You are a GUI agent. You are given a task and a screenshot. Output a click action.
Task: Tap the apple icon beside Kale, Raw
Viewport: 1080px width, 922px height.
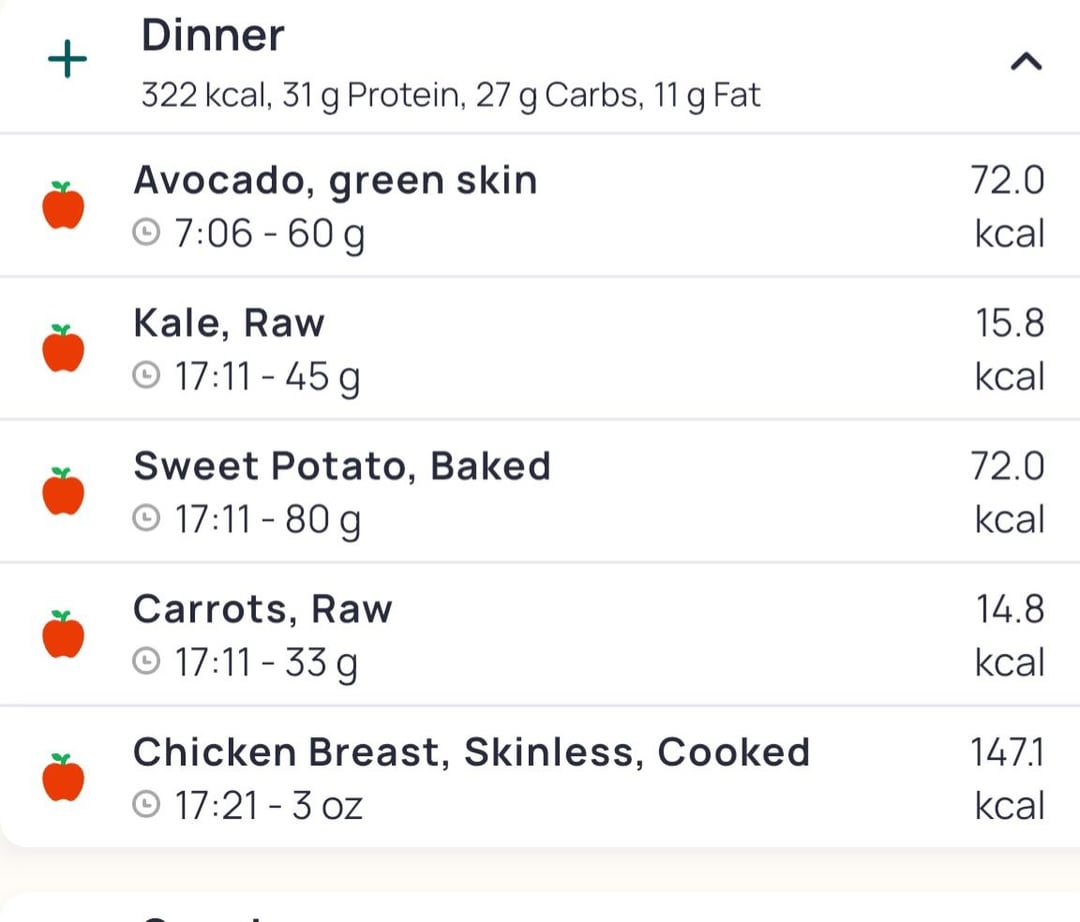pos(63,348)
